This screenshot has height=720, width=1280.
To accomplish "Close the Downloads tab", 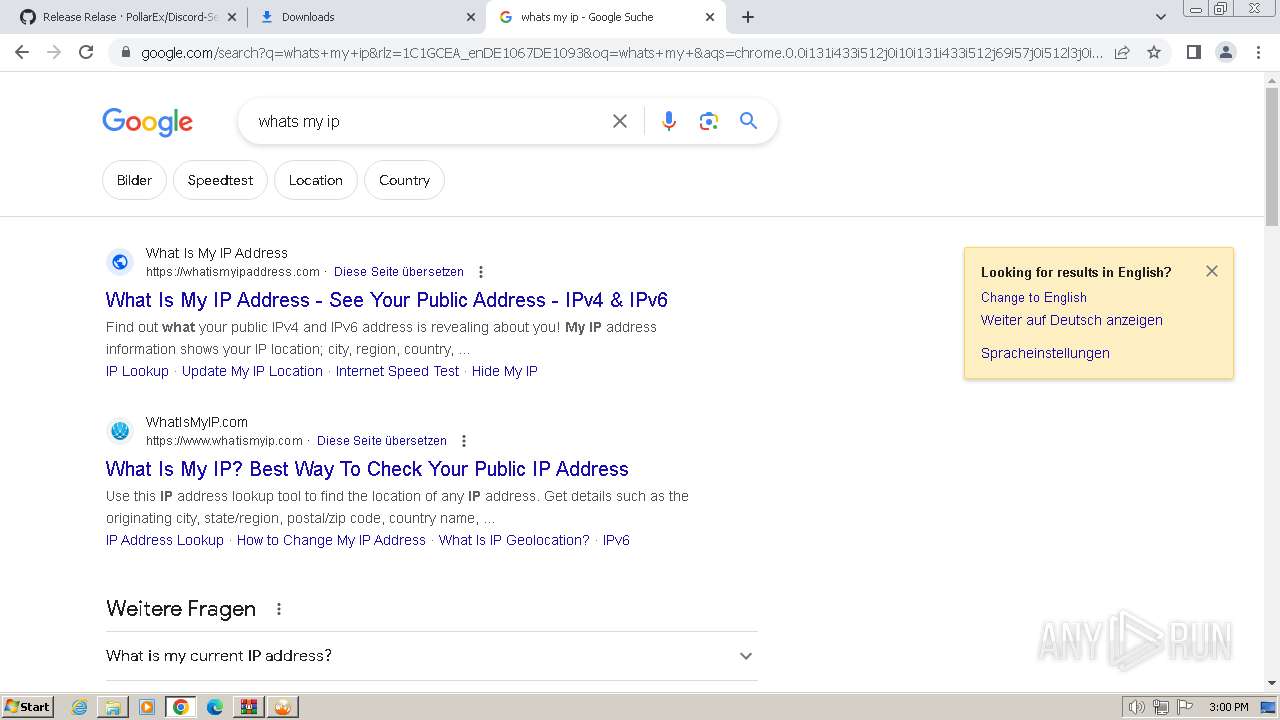I will 471,17.
